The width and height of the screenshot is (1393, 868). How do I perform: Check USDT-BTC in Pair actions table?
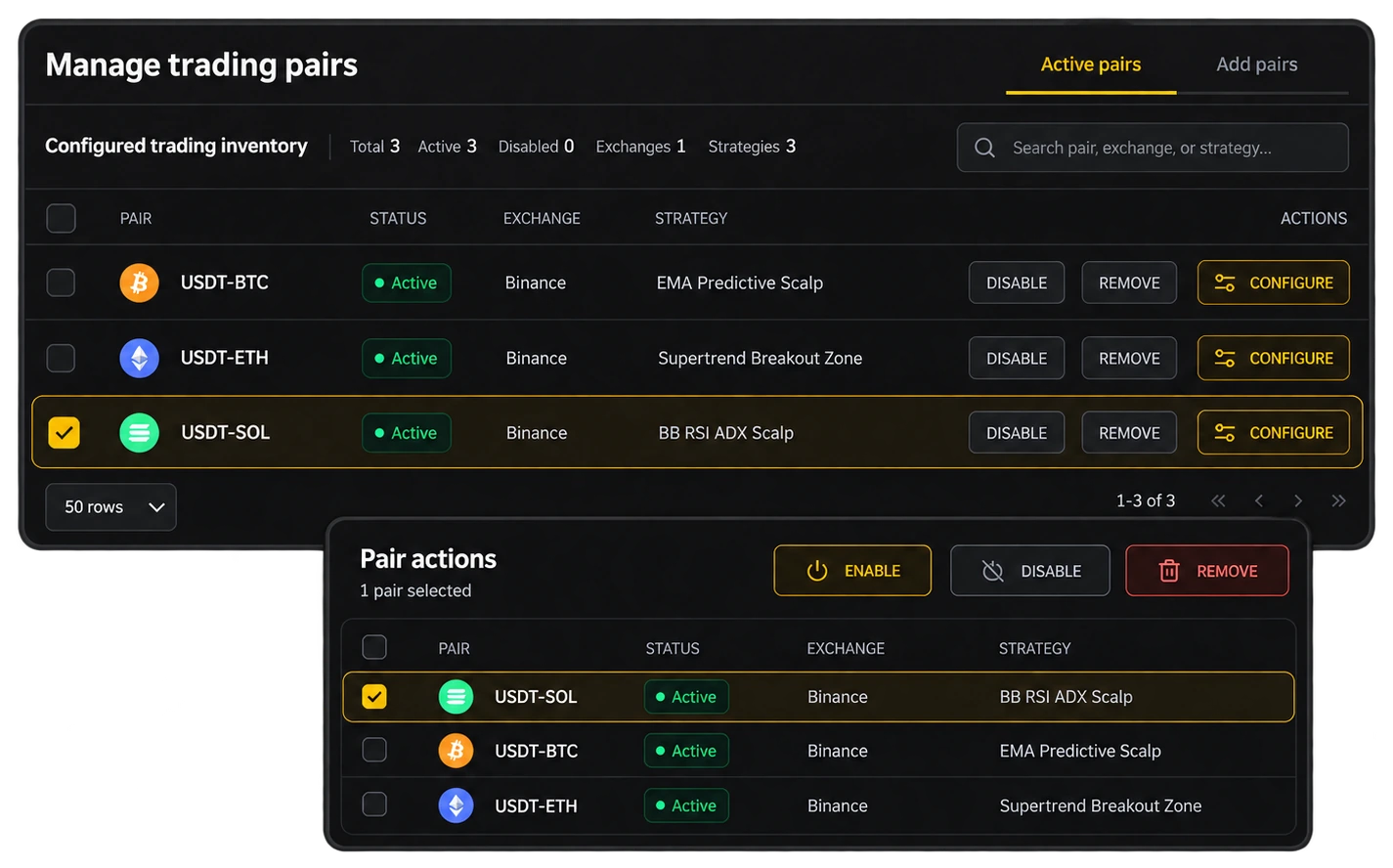click(374, 750)
